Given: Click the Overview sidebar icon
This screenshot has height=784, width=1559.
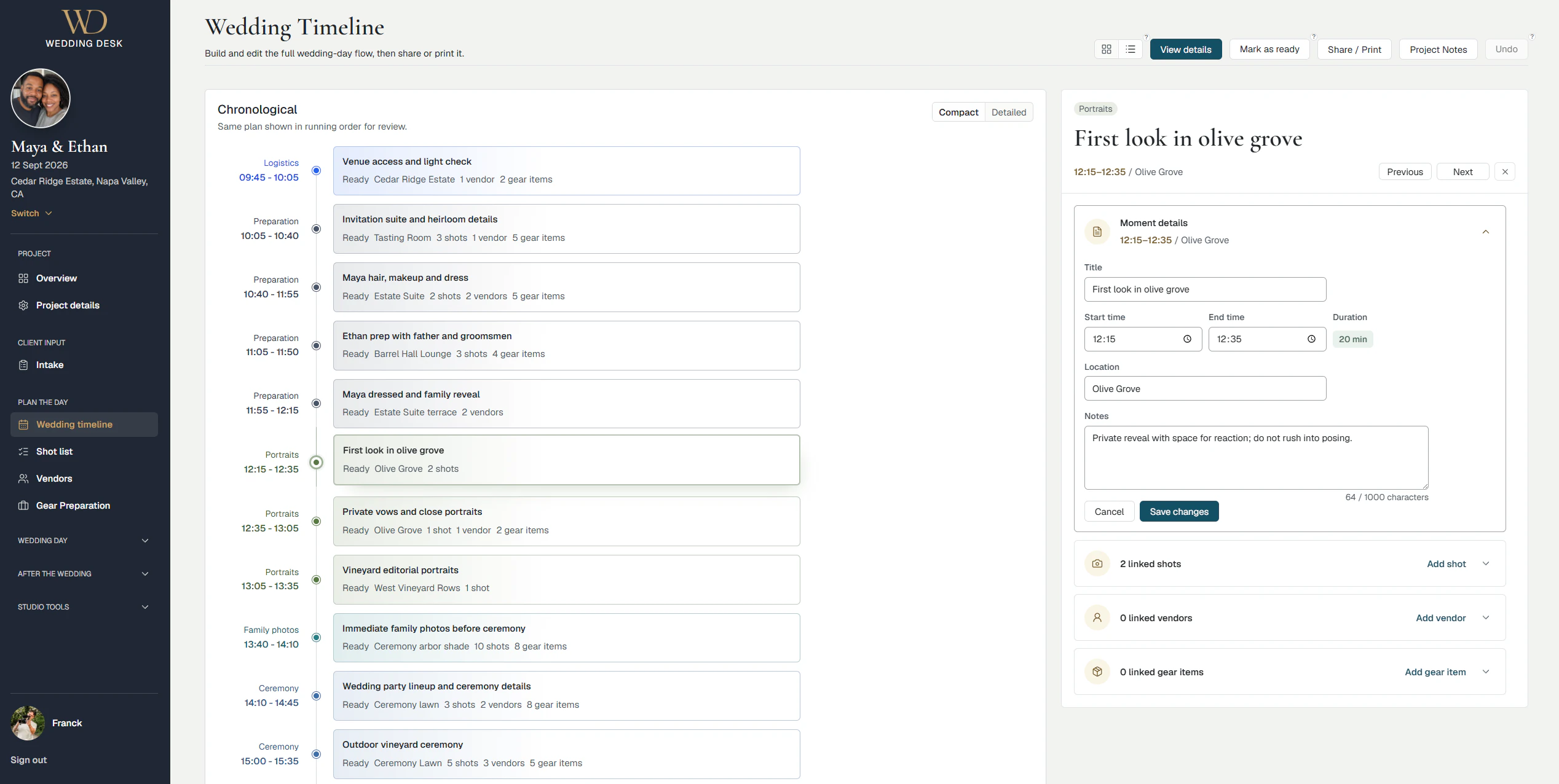Looking at the screenshot, I should click(x=23, y=278).
